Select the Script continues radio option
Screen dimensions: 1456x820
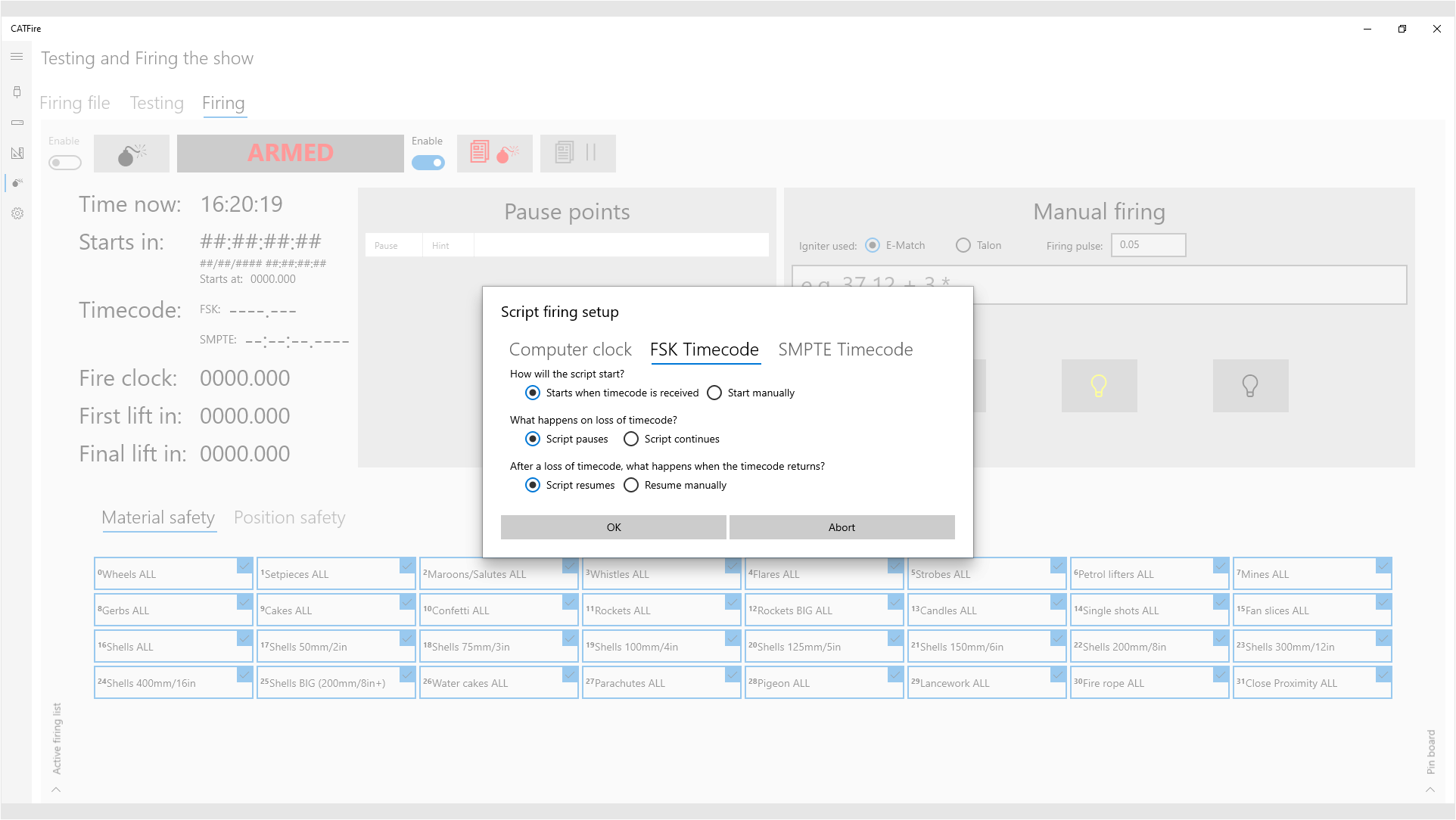(631, 439)
